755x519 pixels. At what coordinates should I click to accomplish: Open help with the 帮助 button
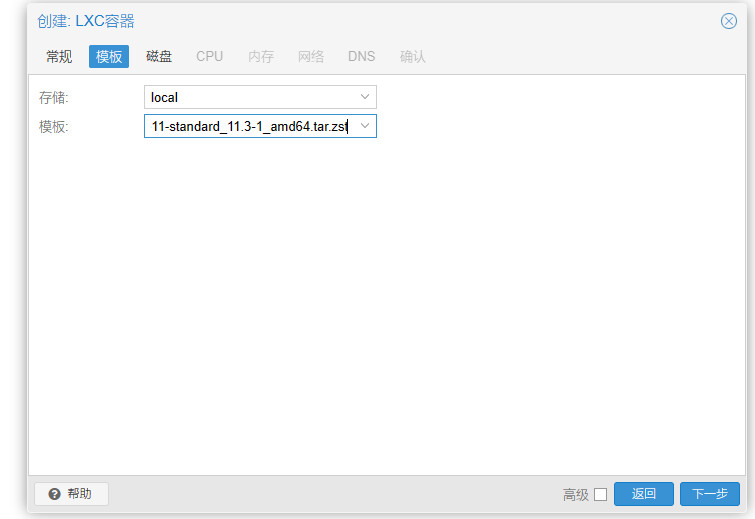[71, 493]
